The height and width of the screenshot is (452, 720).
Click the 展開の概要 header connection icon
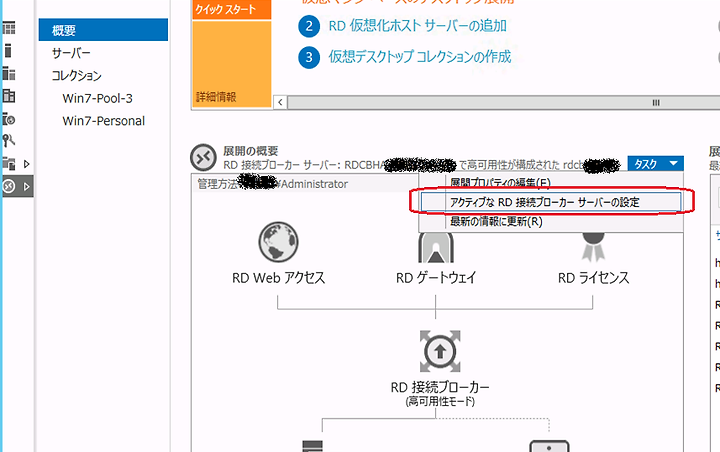[x=203, y=158]
